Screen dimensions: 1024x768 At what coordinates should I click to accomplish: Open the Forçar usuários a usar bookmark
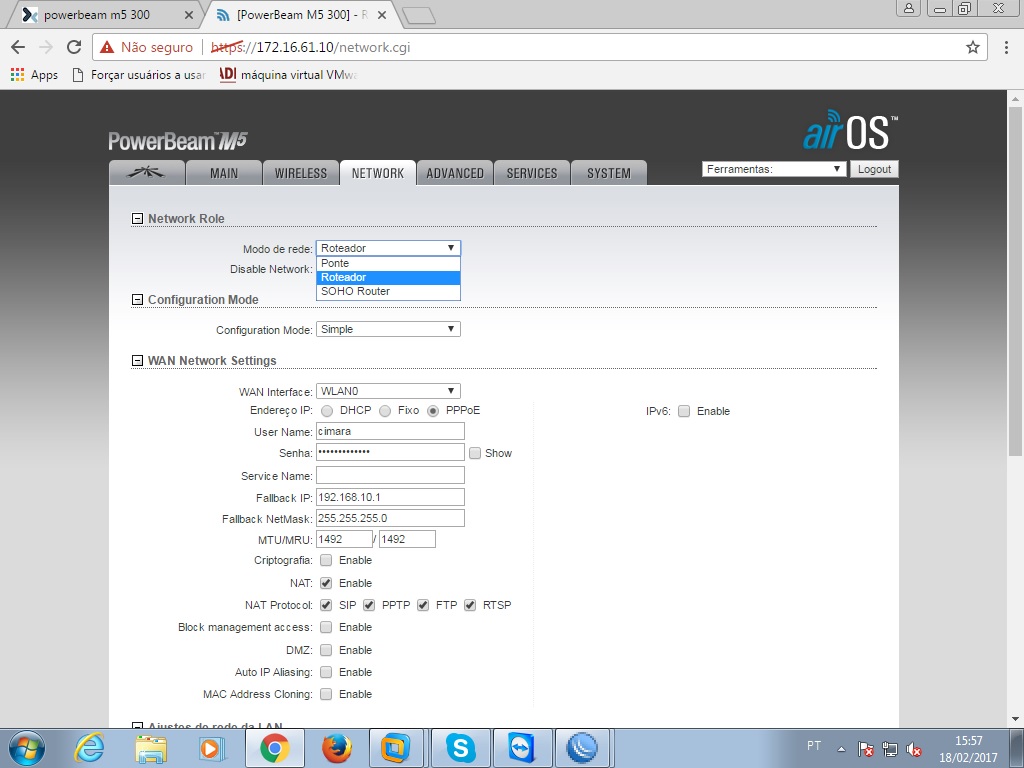coord(139,74)
